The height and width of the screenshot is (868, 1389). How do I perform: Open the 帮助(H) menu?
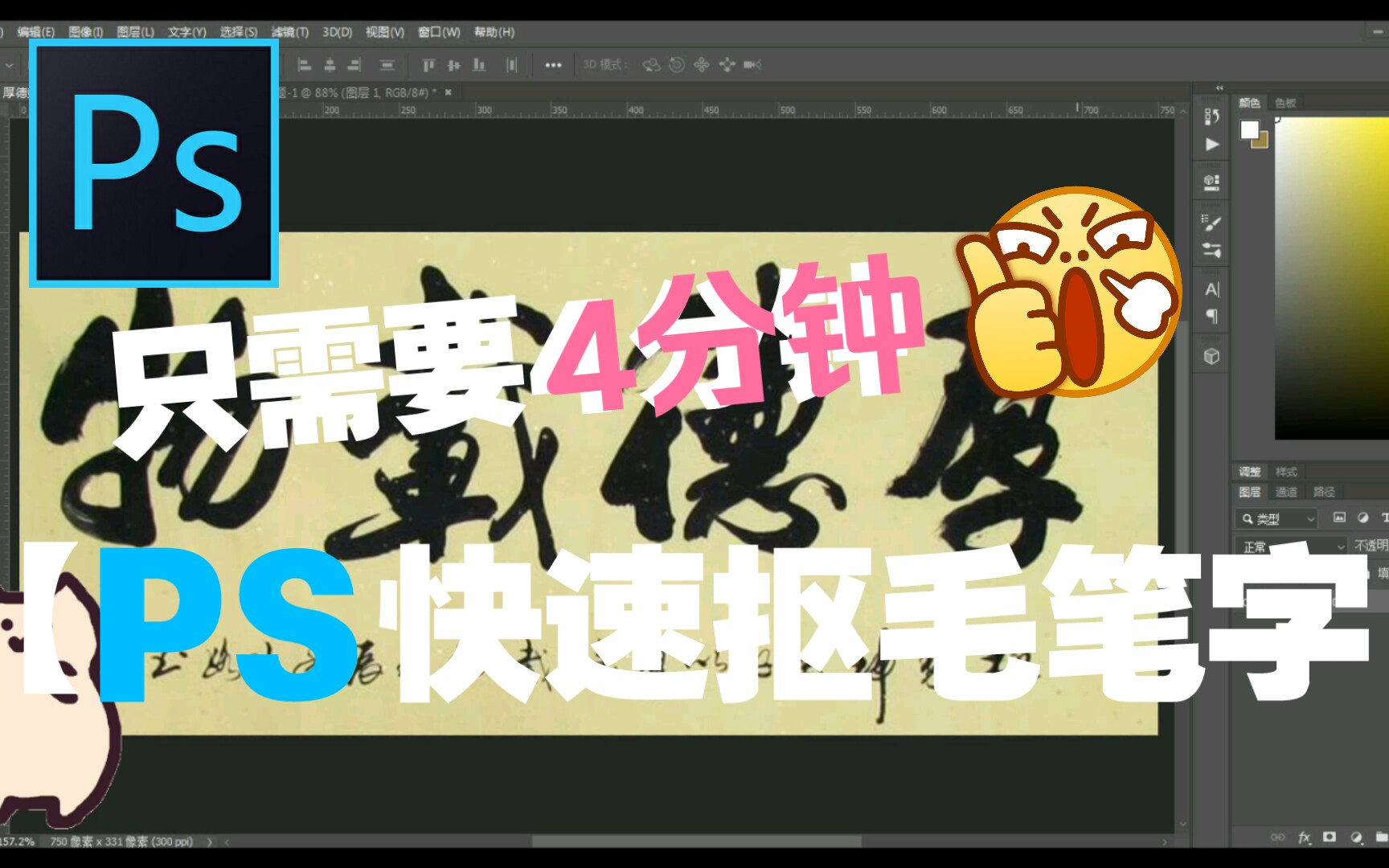point(494,32)
